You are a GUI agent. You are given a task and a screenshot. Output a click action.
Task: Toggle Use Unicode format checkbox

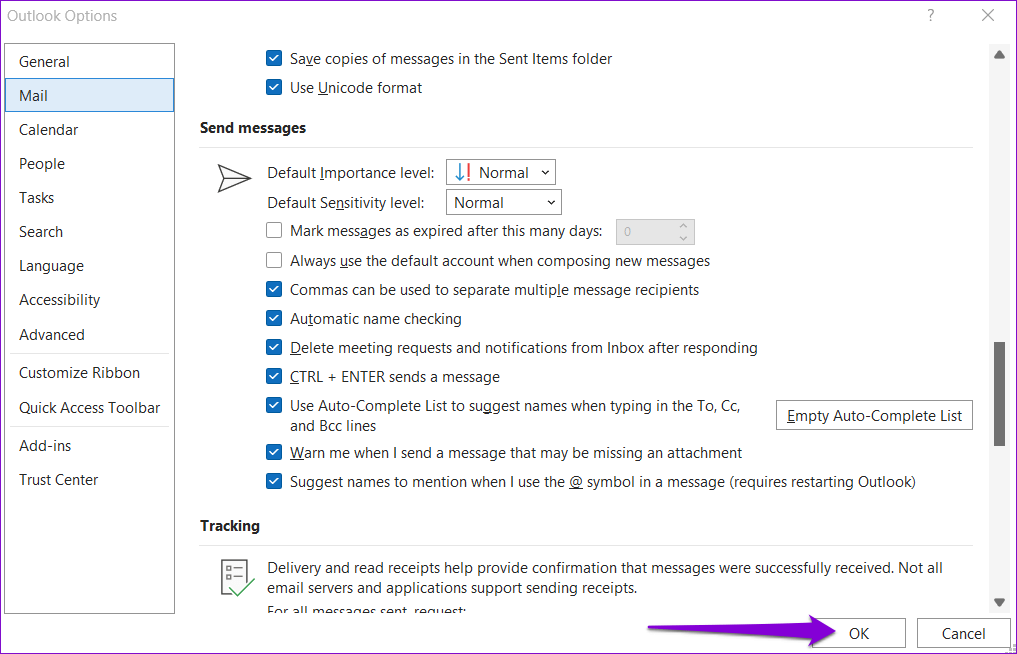tap(274, 88)
